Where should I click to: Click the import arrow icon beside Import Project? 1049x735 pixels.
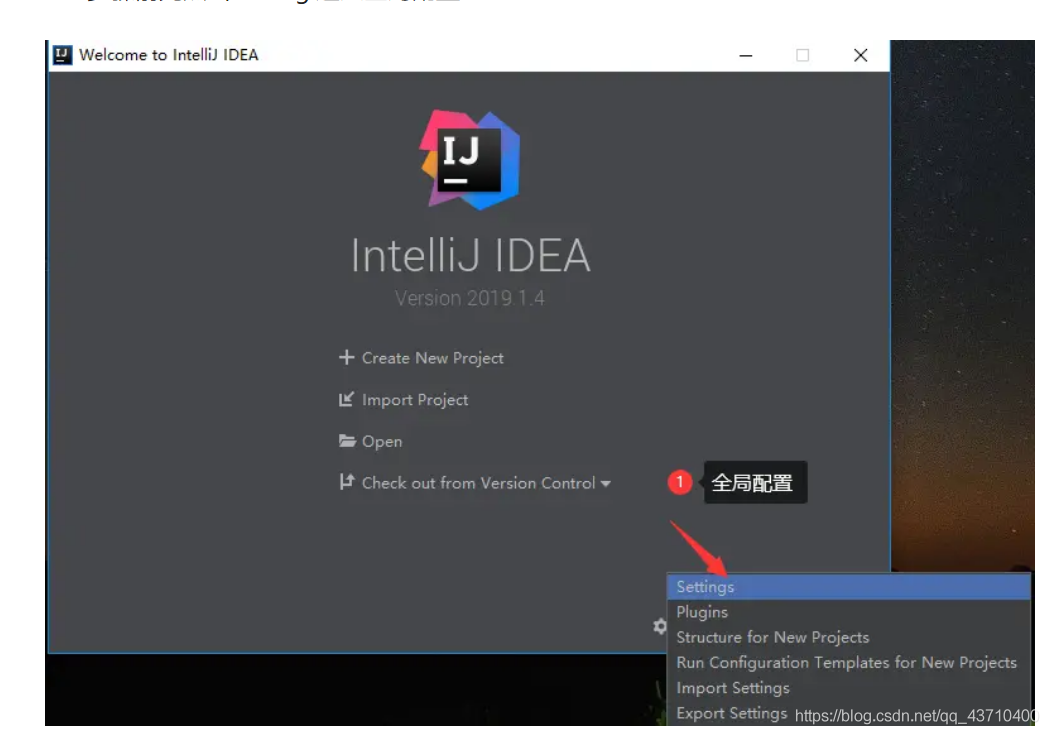(346, 399)
